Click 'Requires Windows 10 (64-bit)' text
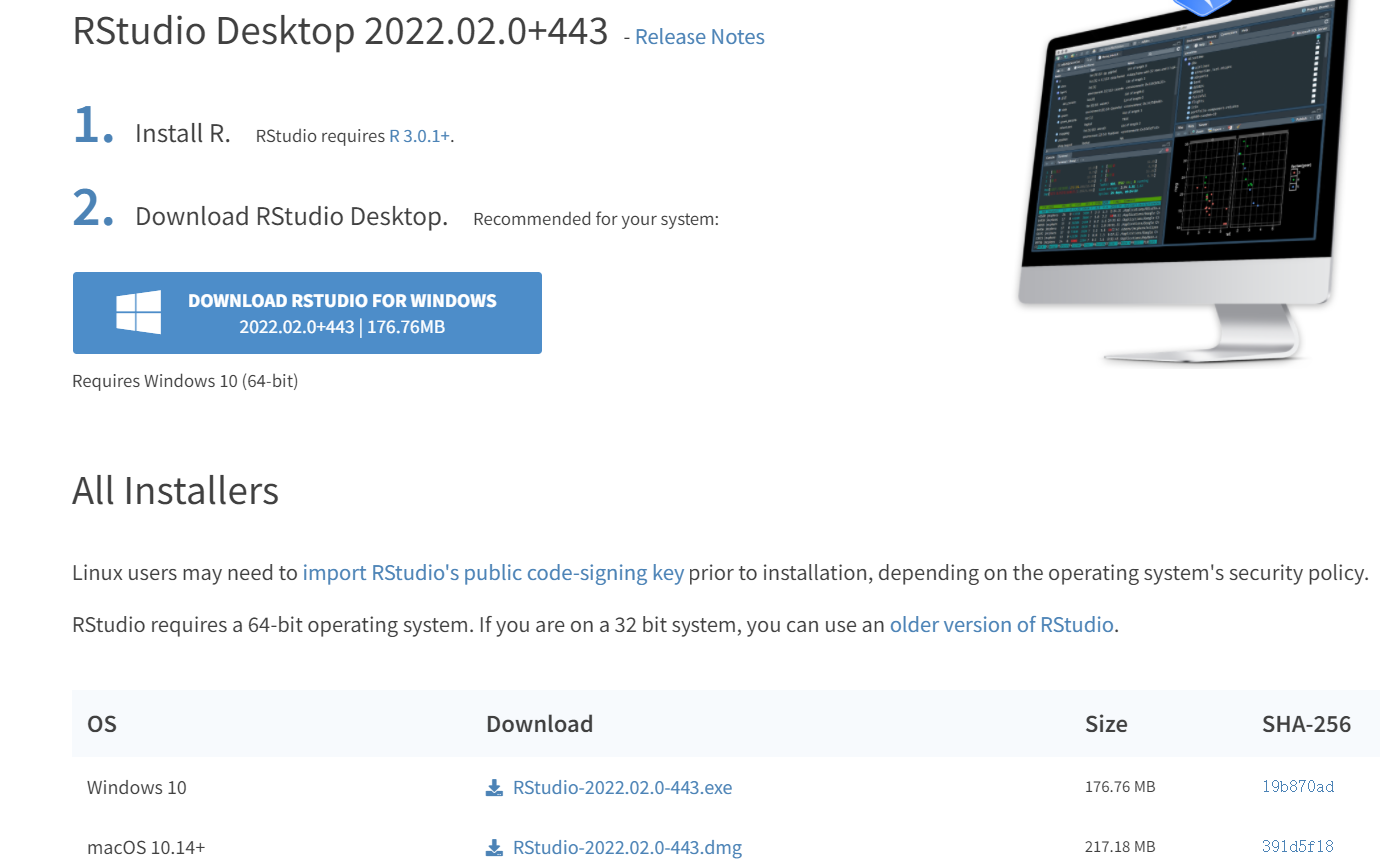This screenshot has height=868, width=1380. [185, 381]
